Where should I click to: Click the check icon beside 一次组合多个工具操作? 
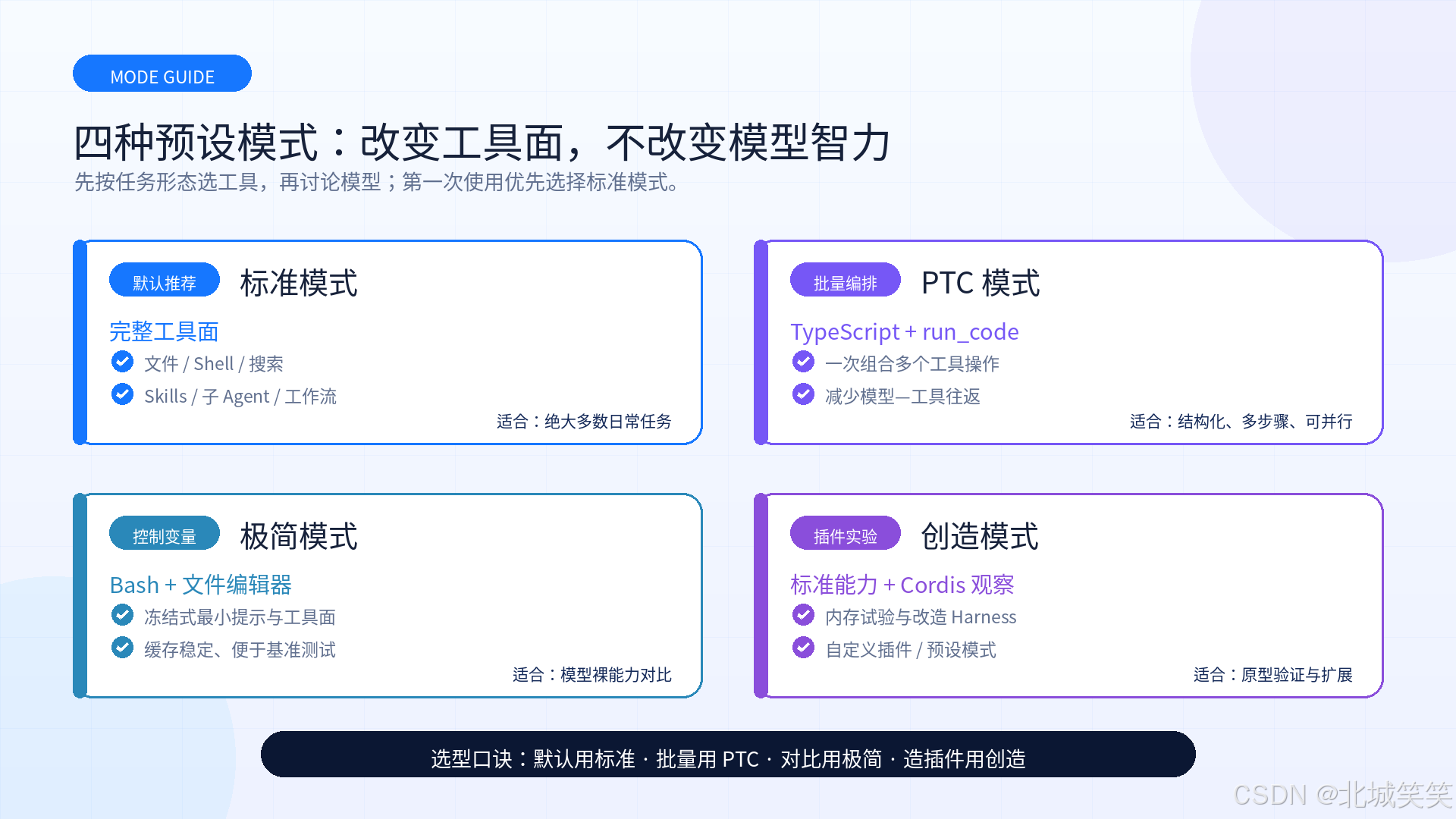803,362
